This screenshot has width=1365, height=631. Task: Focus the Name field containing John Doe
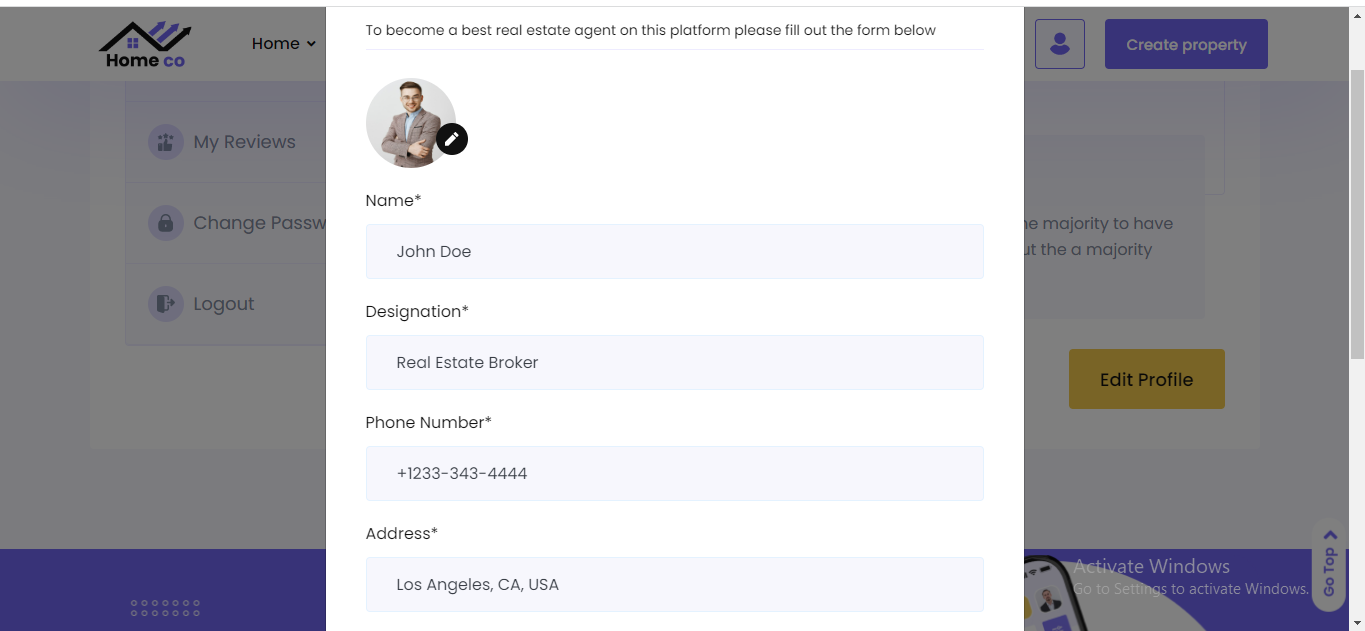coord(674,252)
